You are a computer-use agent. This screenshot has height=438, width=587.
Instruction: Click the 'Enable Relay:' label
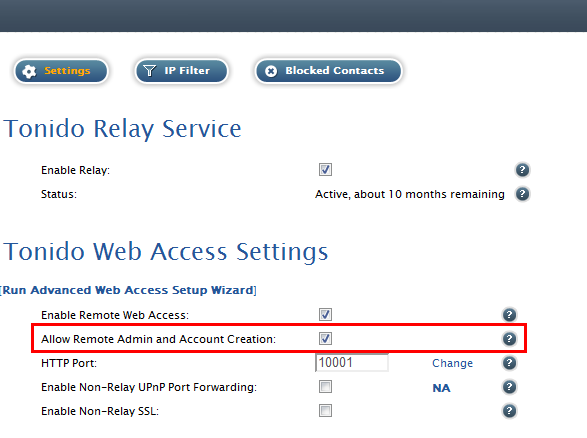click(75, 170)
